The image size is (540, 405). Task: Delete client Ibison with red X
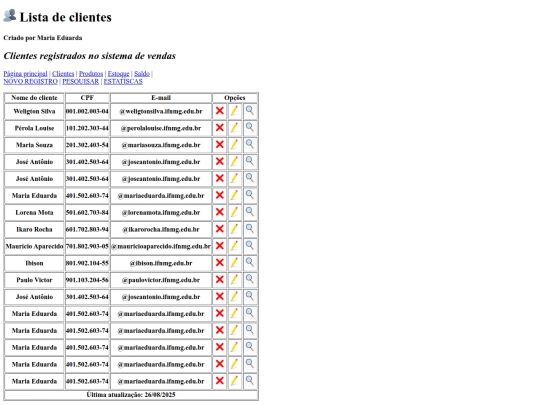(x=220, y=263)
